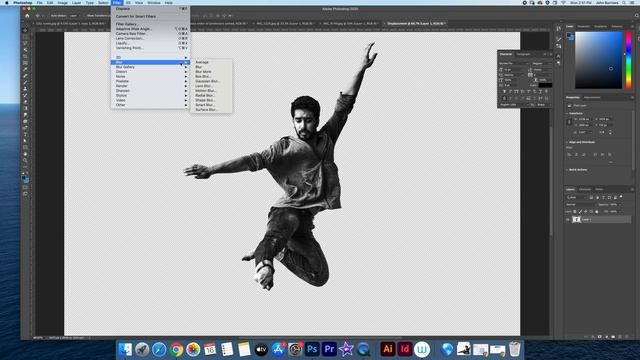Switch to the Adjustments panel tab

point(592,98)
